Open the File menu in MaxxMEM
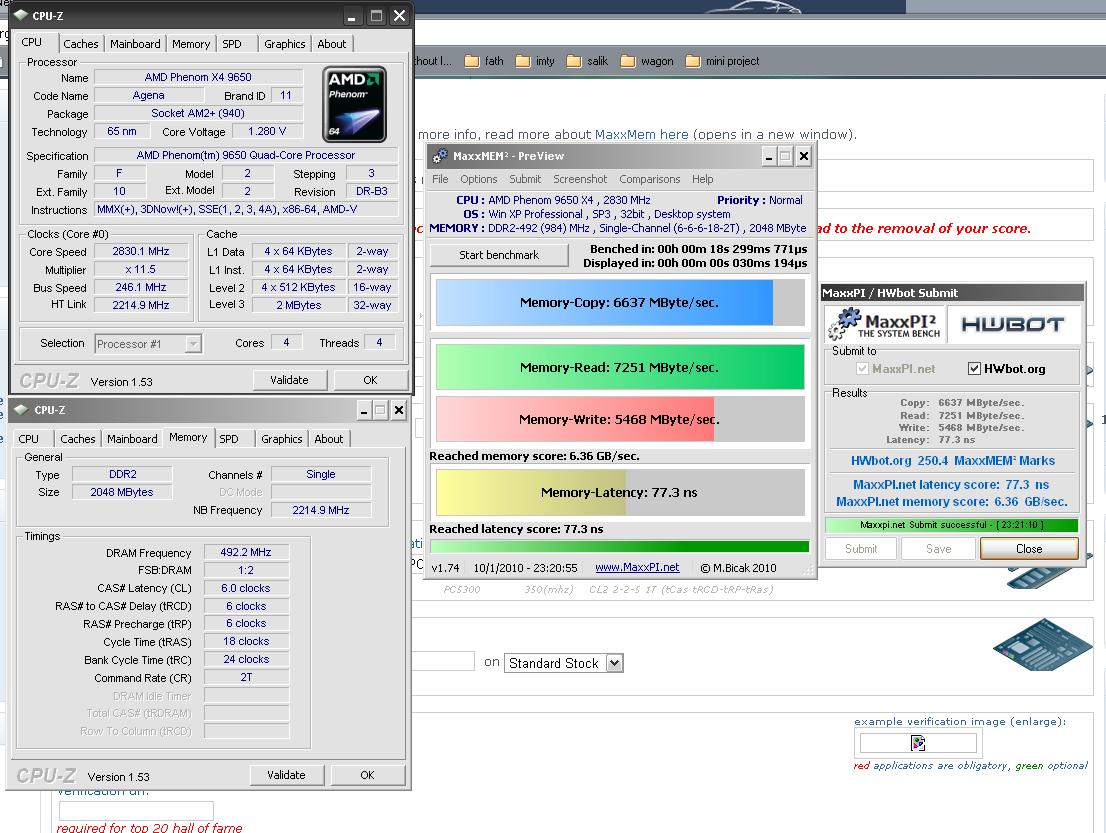Viewport: 1106px width, 833px height. click(440, 179)
